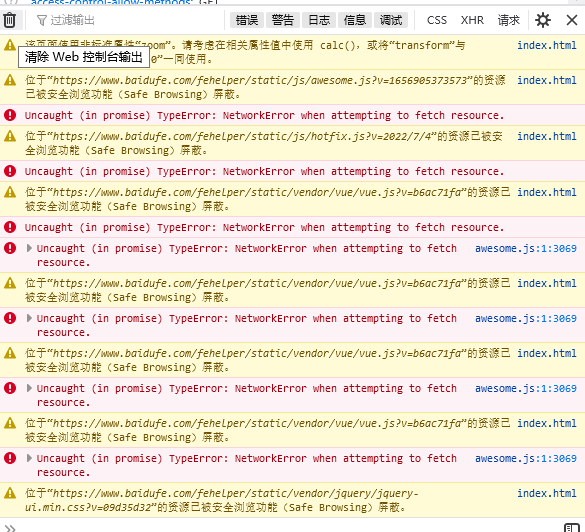The width and height of the screenshot is (585, 532).
Task: Toggle the 请求 (requests) filter
Action: [509, 20]
